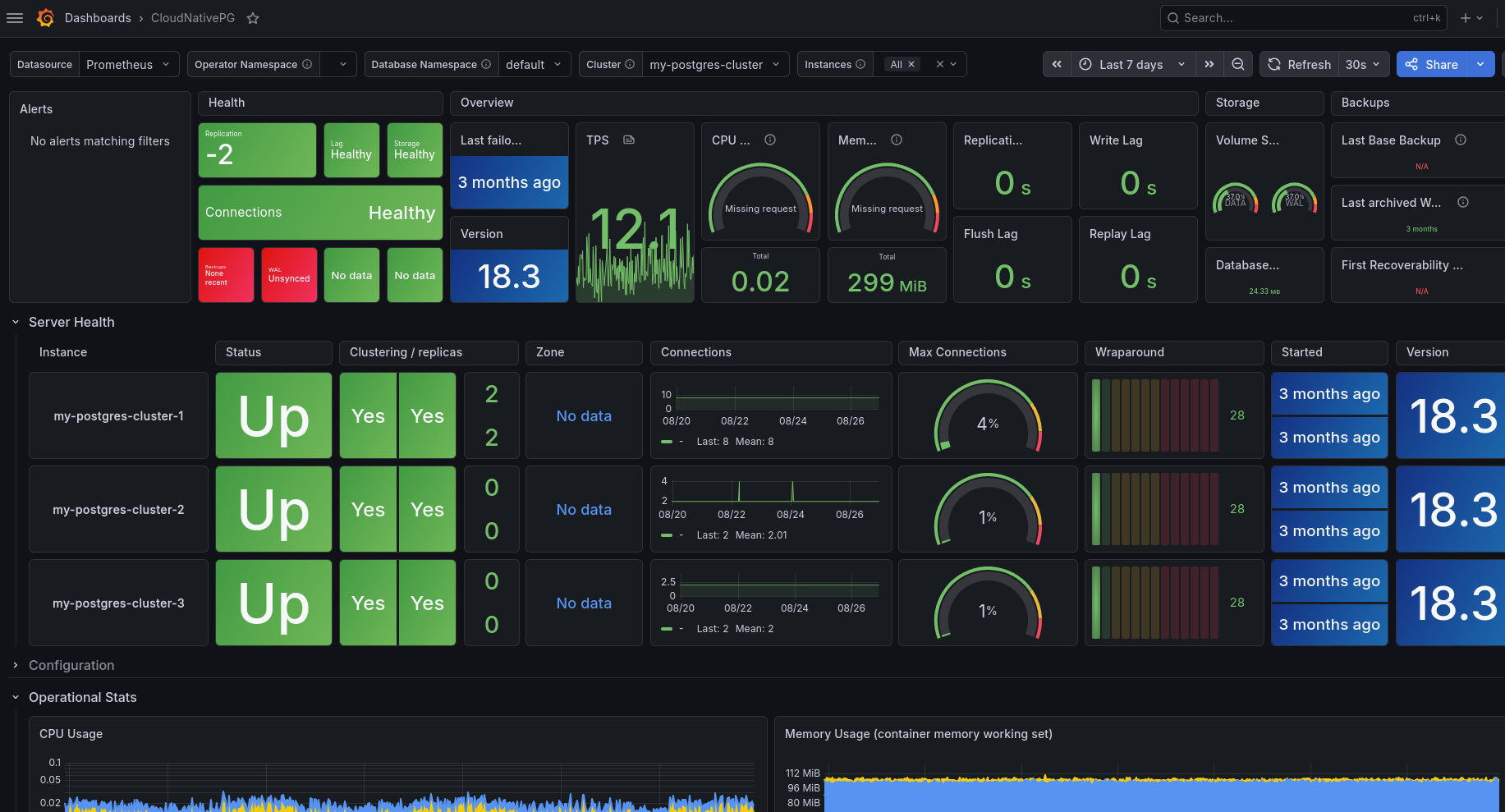The width and height of the screenshot is (1505, 812).
Task: Shift time range backward
Action: click(x=1057, y=64)
